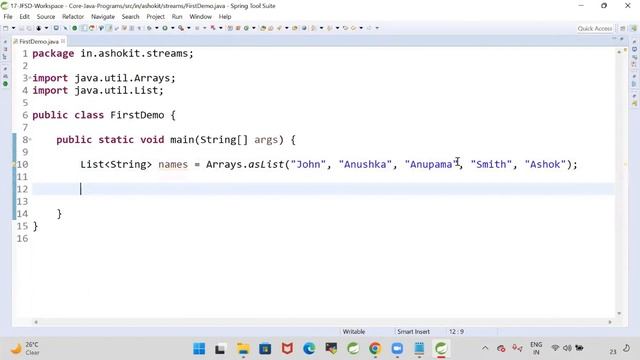Image resolution: width=640 pixels, height=360 pixels.
Task: Open the Run menu
Action: click(x=177, y=17)
